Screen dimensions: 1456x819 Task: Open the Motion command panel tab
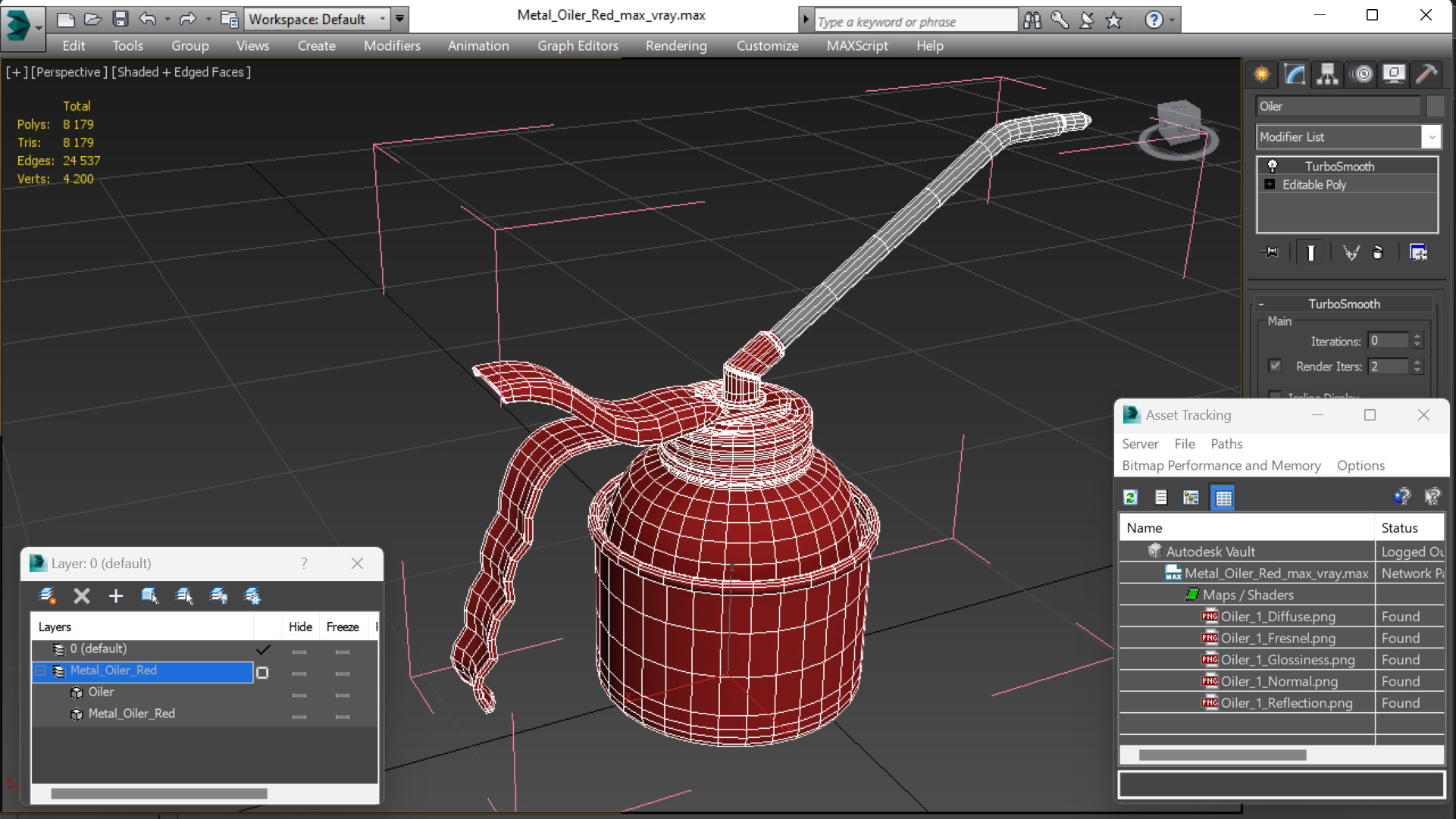1362,73
